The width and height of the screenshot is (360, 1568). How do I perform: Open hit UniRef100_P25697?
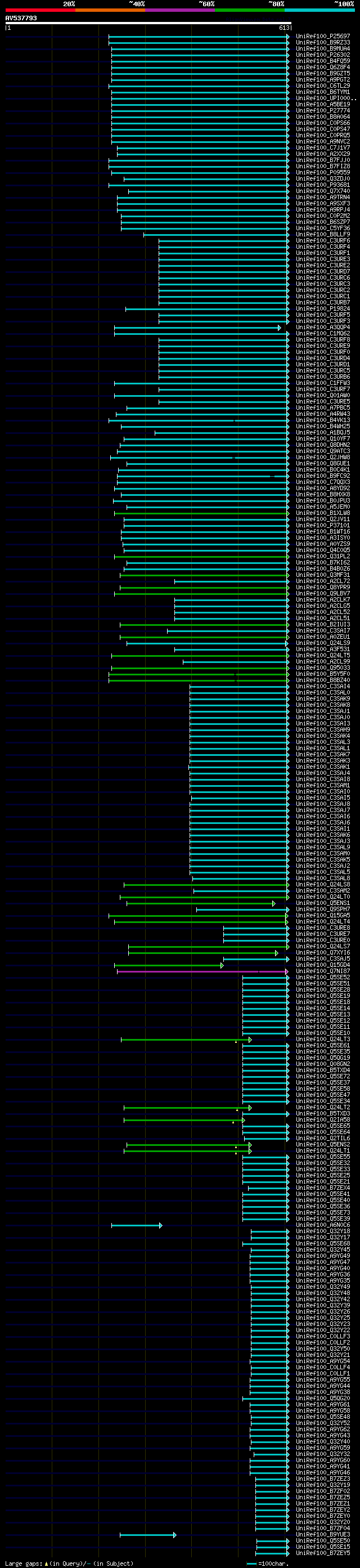coord(323,37)
